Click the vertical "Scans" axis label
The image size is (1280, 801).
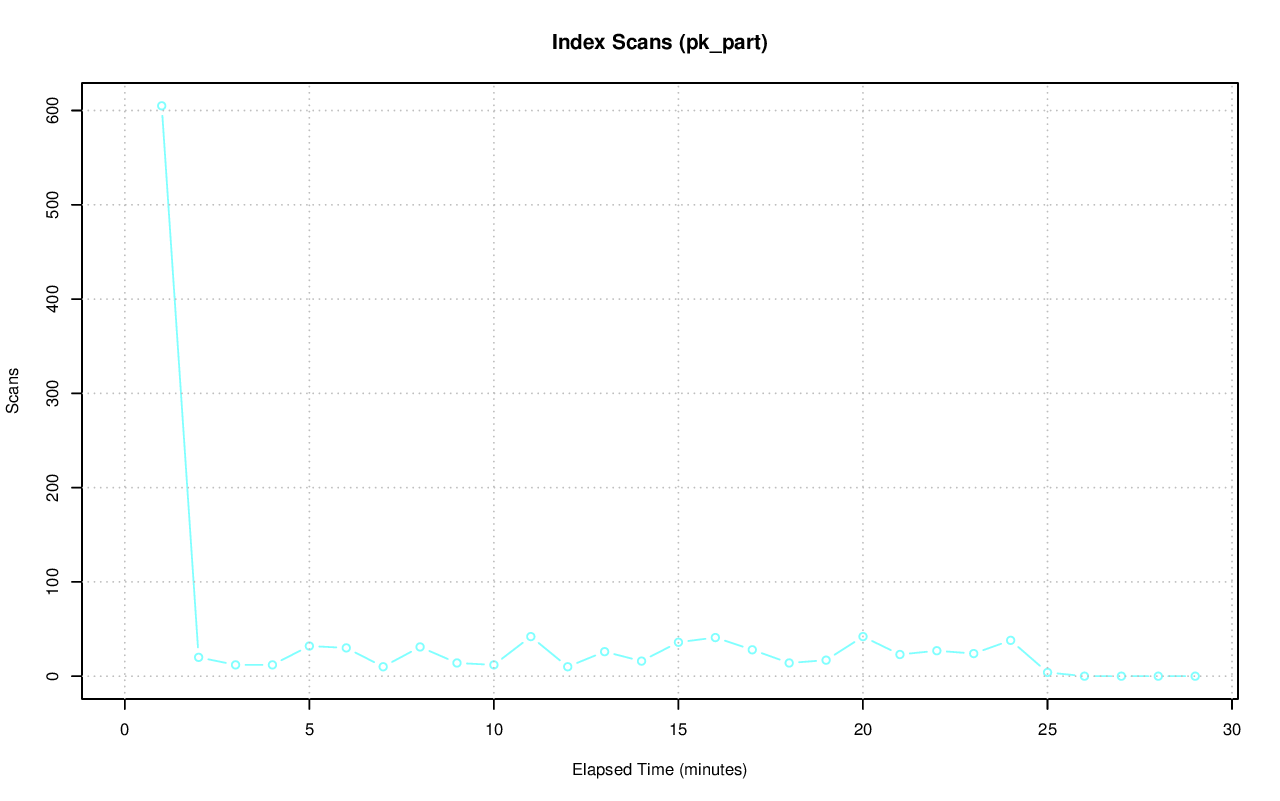point(13,393)
